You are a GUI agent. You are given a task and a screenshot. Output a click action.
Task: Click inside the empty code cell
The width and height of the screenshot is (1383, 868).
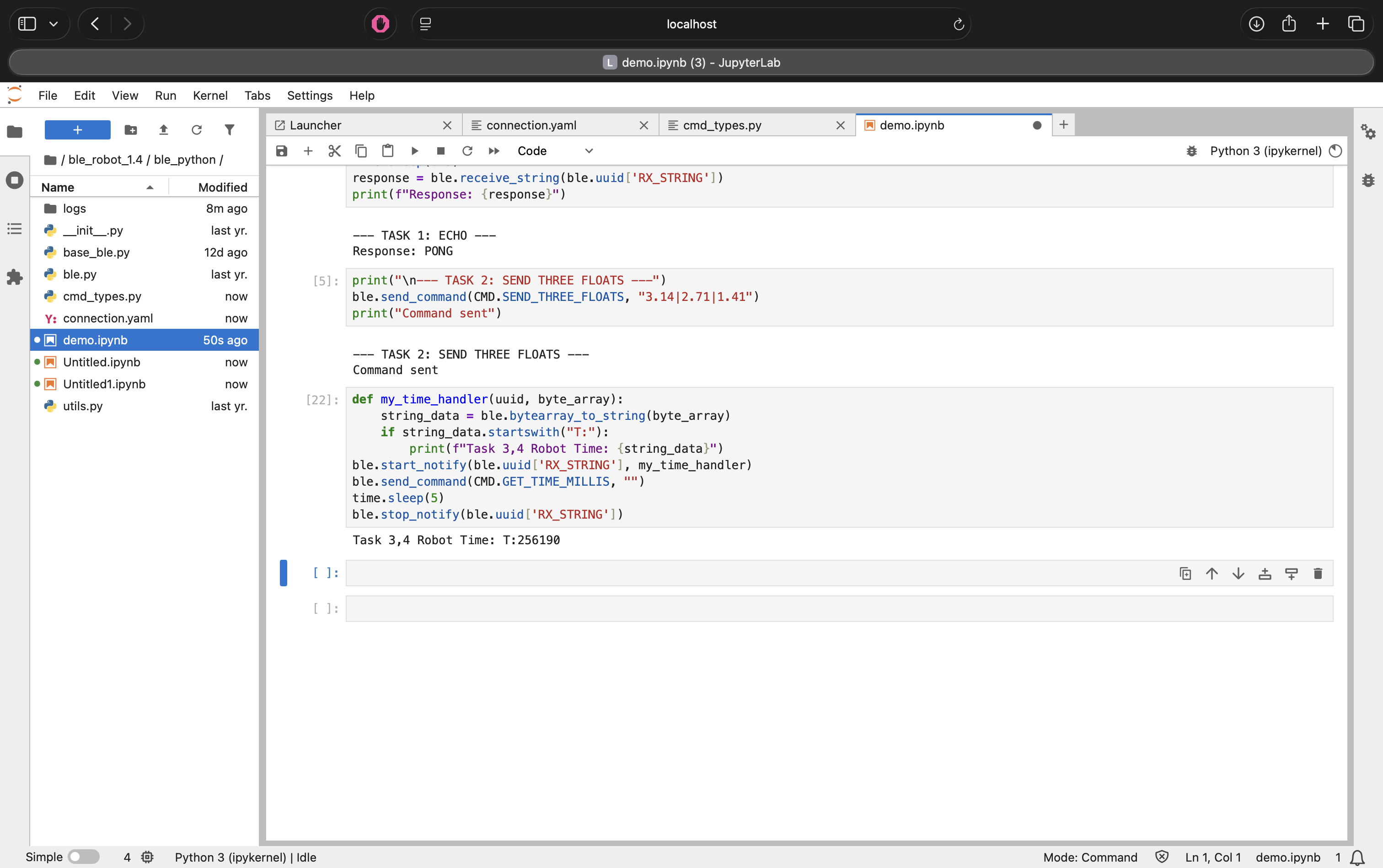point(689,573)
